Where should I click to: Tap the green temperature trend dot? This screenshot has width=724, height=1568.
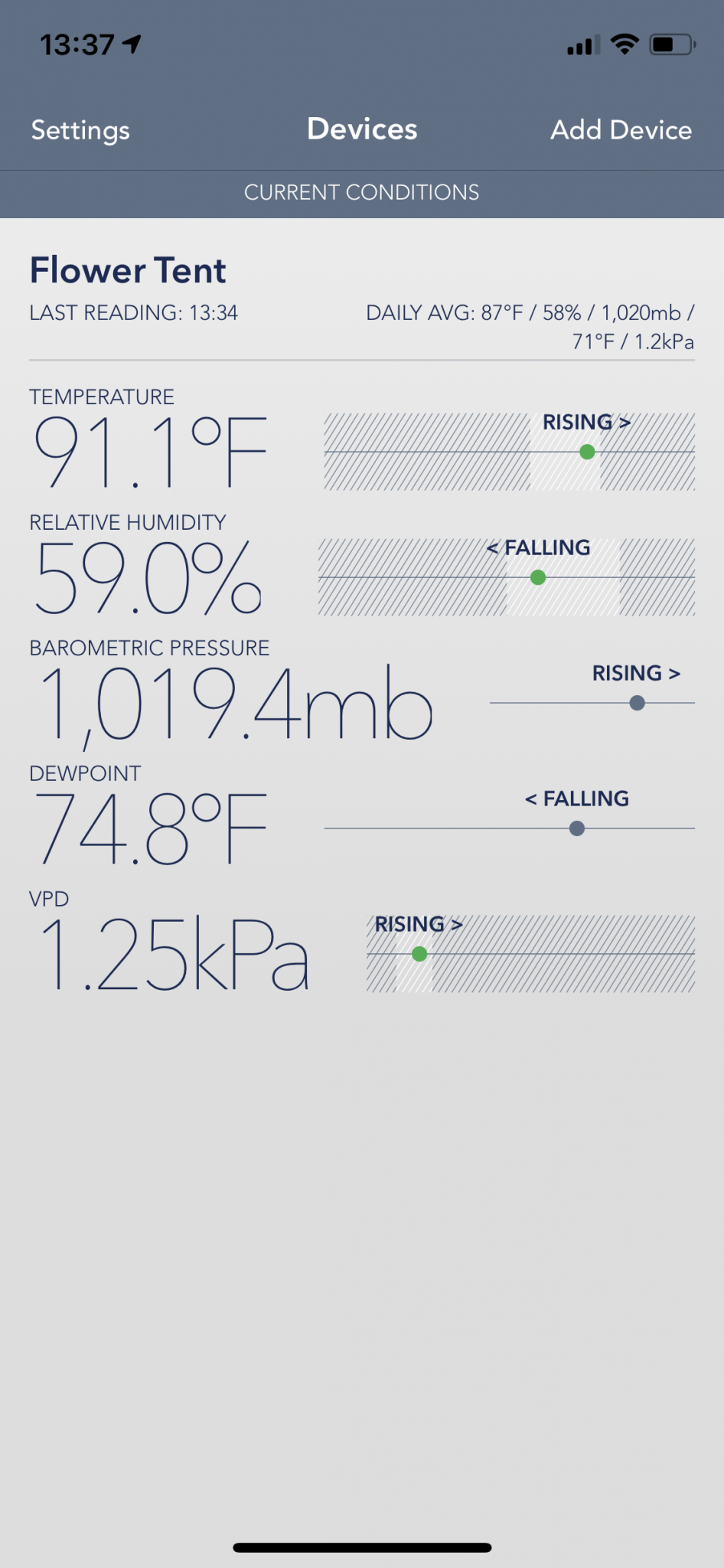click(x=587, y=452)
